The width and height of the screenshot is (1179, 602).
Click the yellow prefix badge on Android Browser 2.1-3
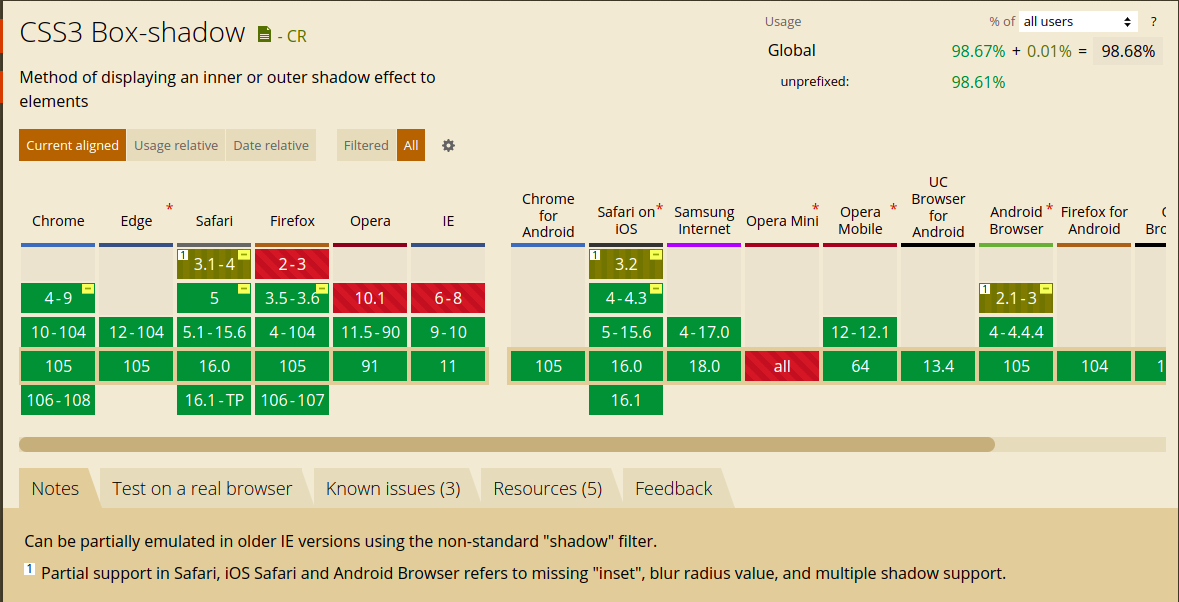pyautogui.click(x=1046, y=289)
